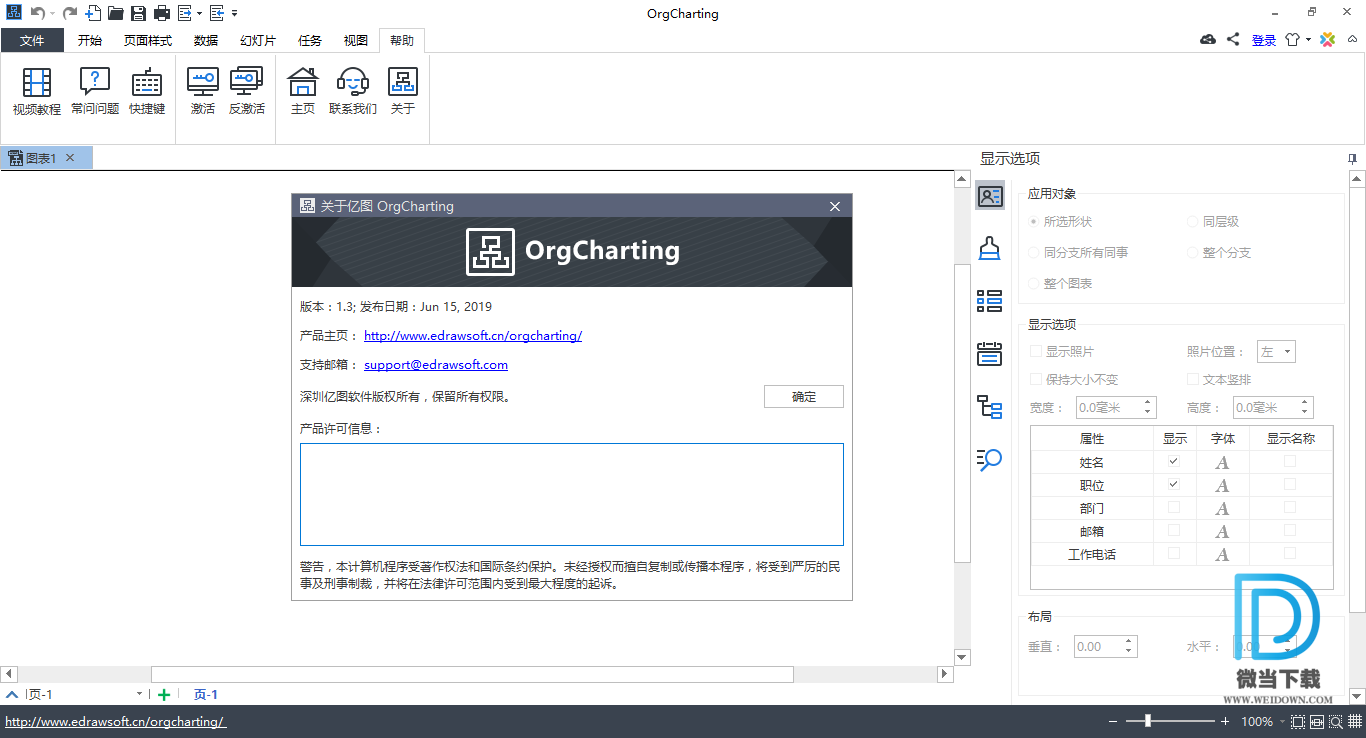
Task: Click the 登录 login link
Action: (1264, 40)
